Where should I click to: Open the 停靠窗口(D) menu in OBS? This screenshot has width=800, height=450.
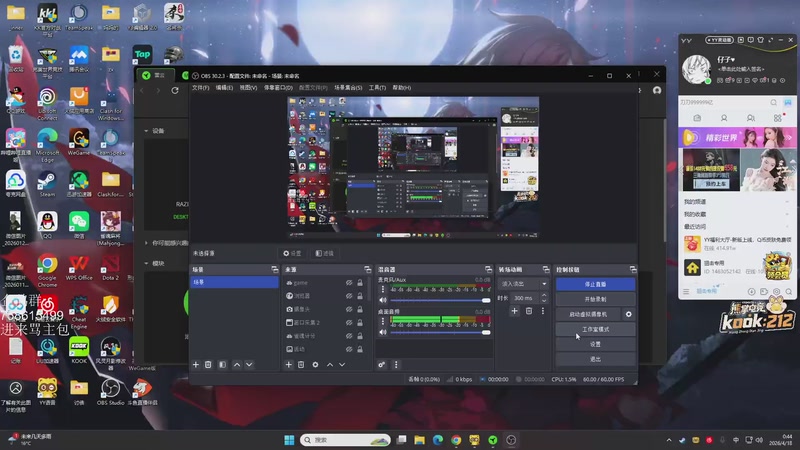click(278, 88)
